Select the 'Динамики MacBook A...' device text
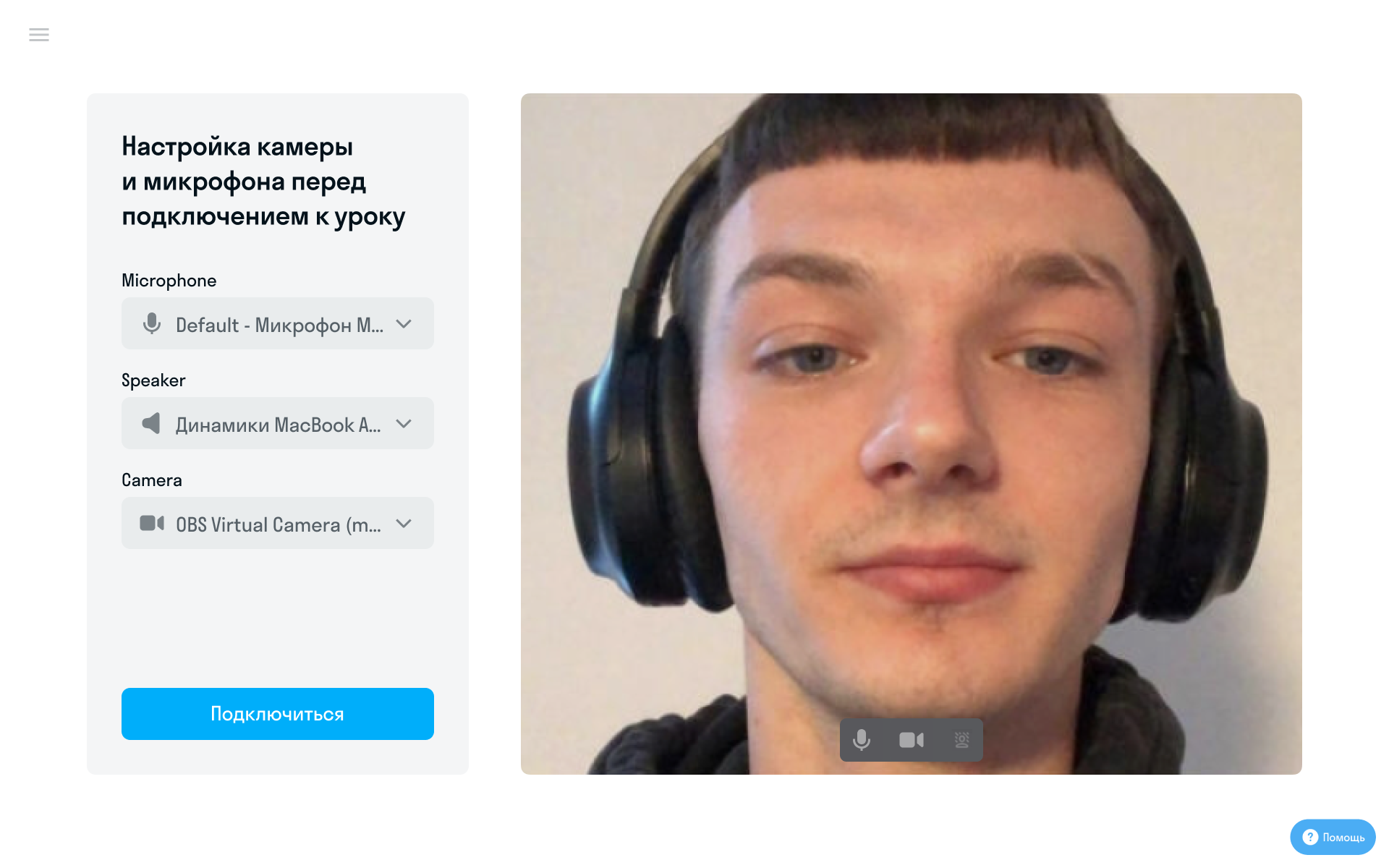 click(x=279, y=425)
